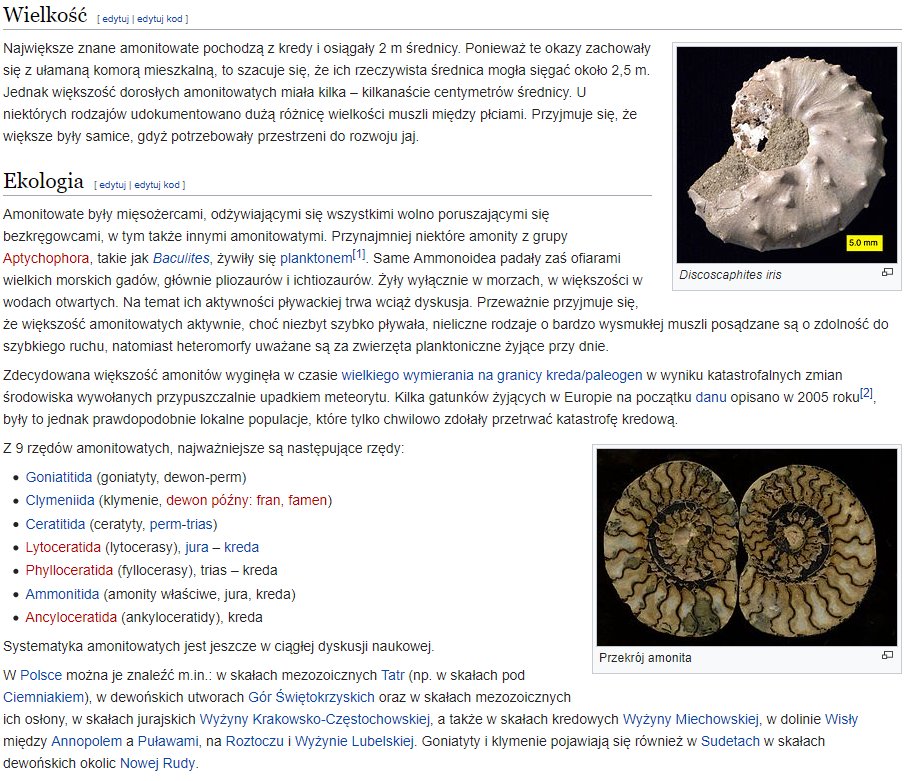Click 'edytuj' next to Ekologia heading
908x781 pixels.
point(112,185)
